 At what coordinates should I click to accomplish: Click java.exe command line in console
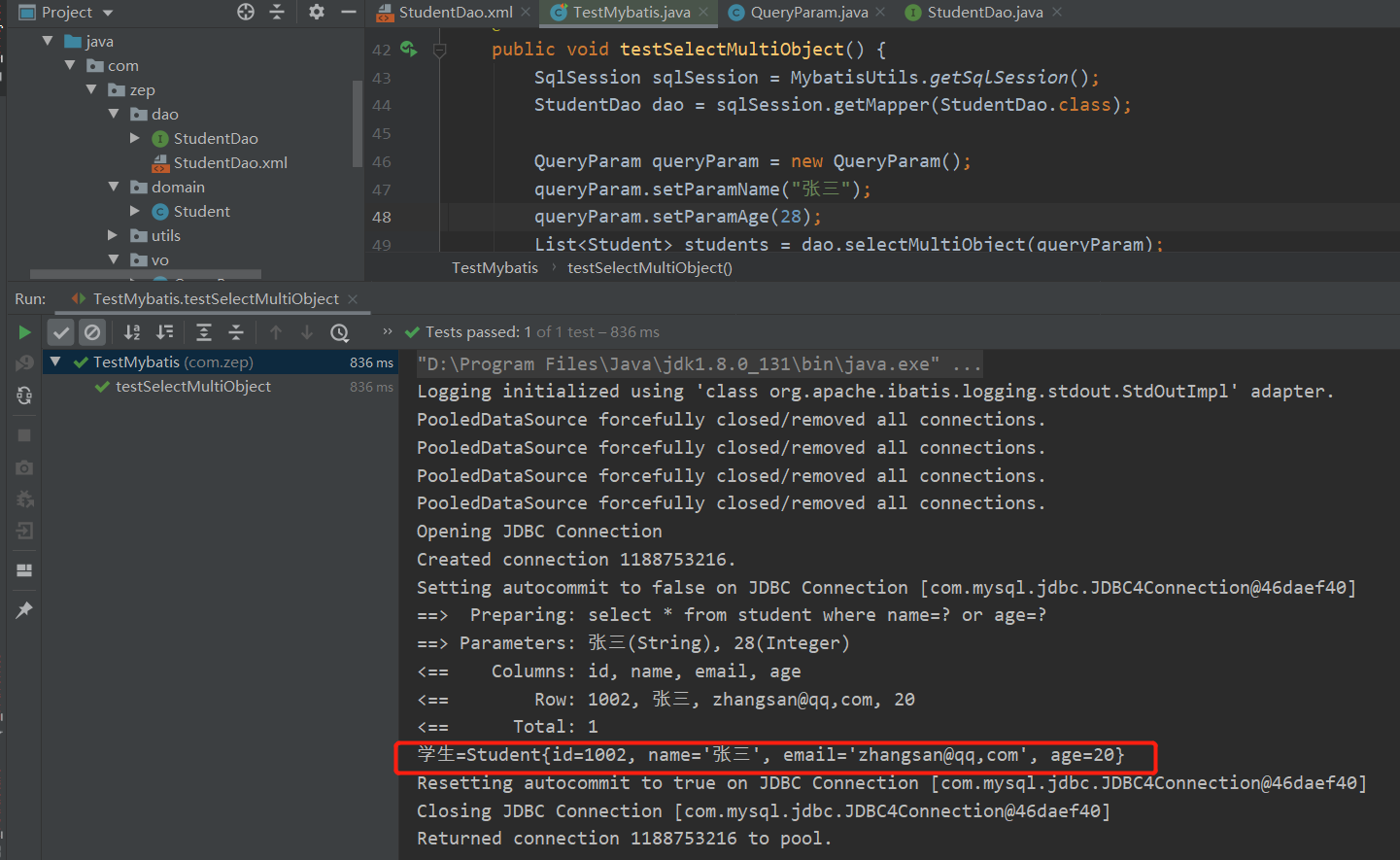coord(700,364)
